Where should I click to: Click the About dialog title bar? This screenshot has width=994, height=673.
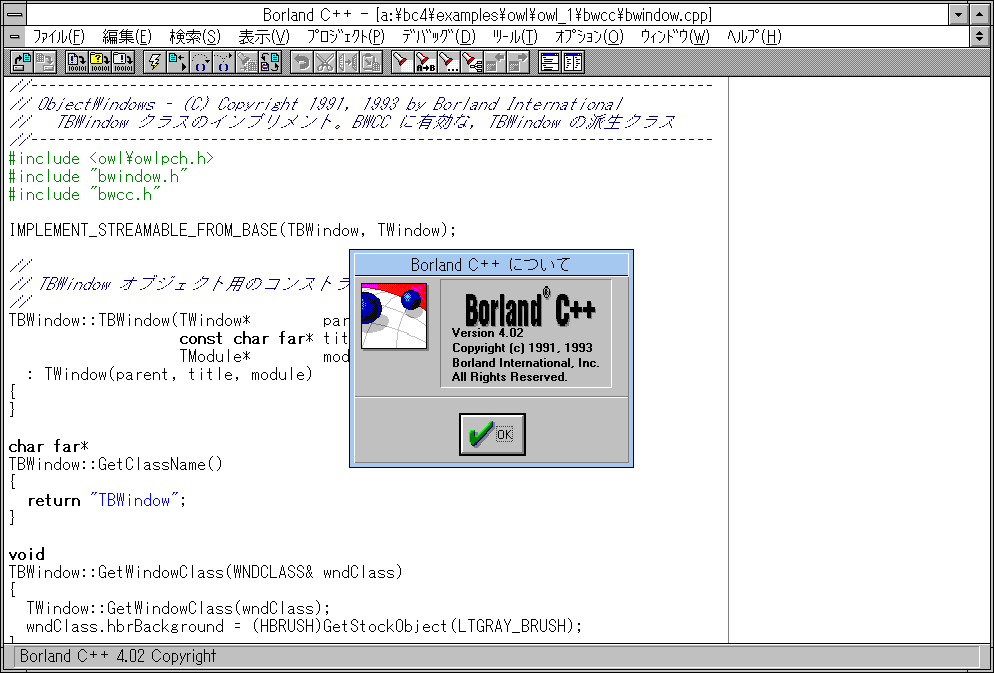491,264
